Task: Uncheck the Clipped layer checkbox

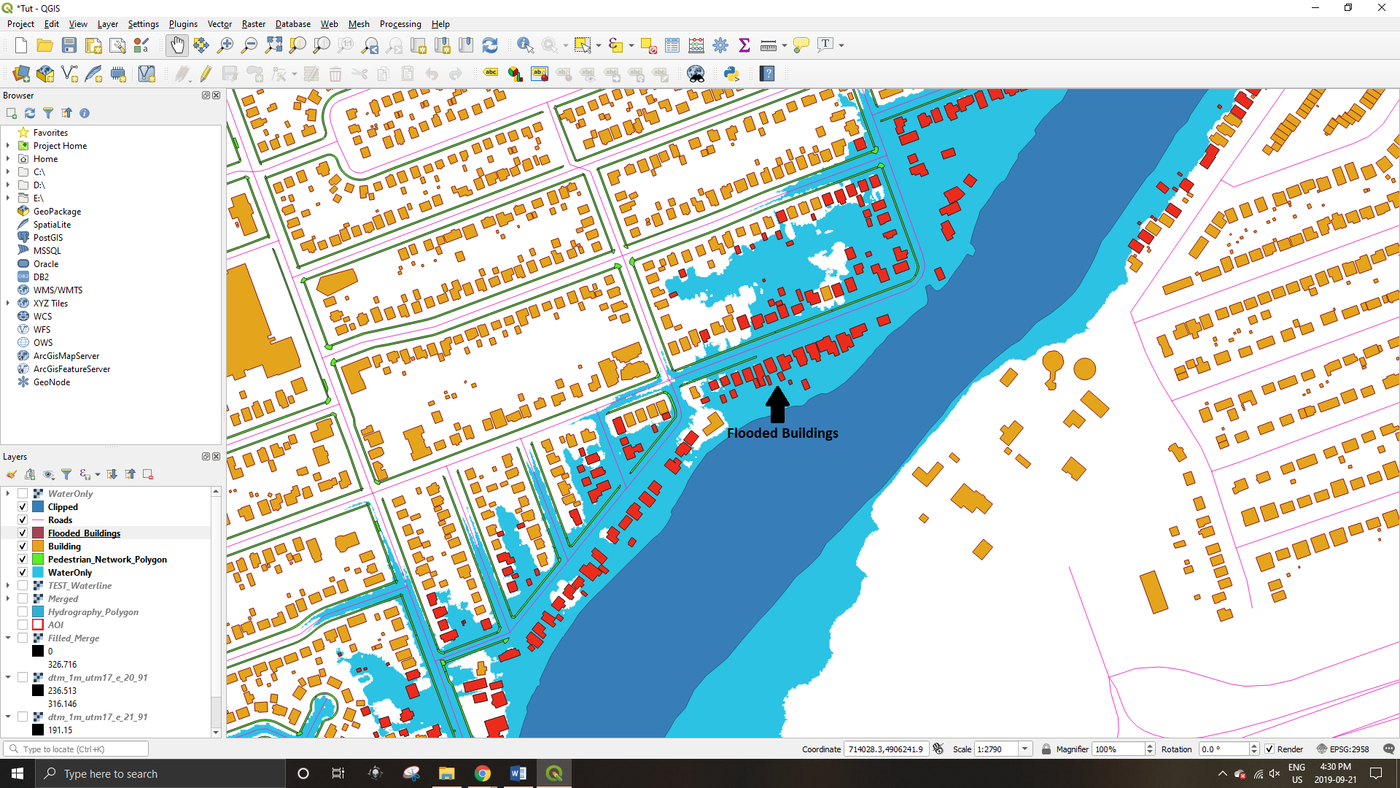Action: click(23, 507)
